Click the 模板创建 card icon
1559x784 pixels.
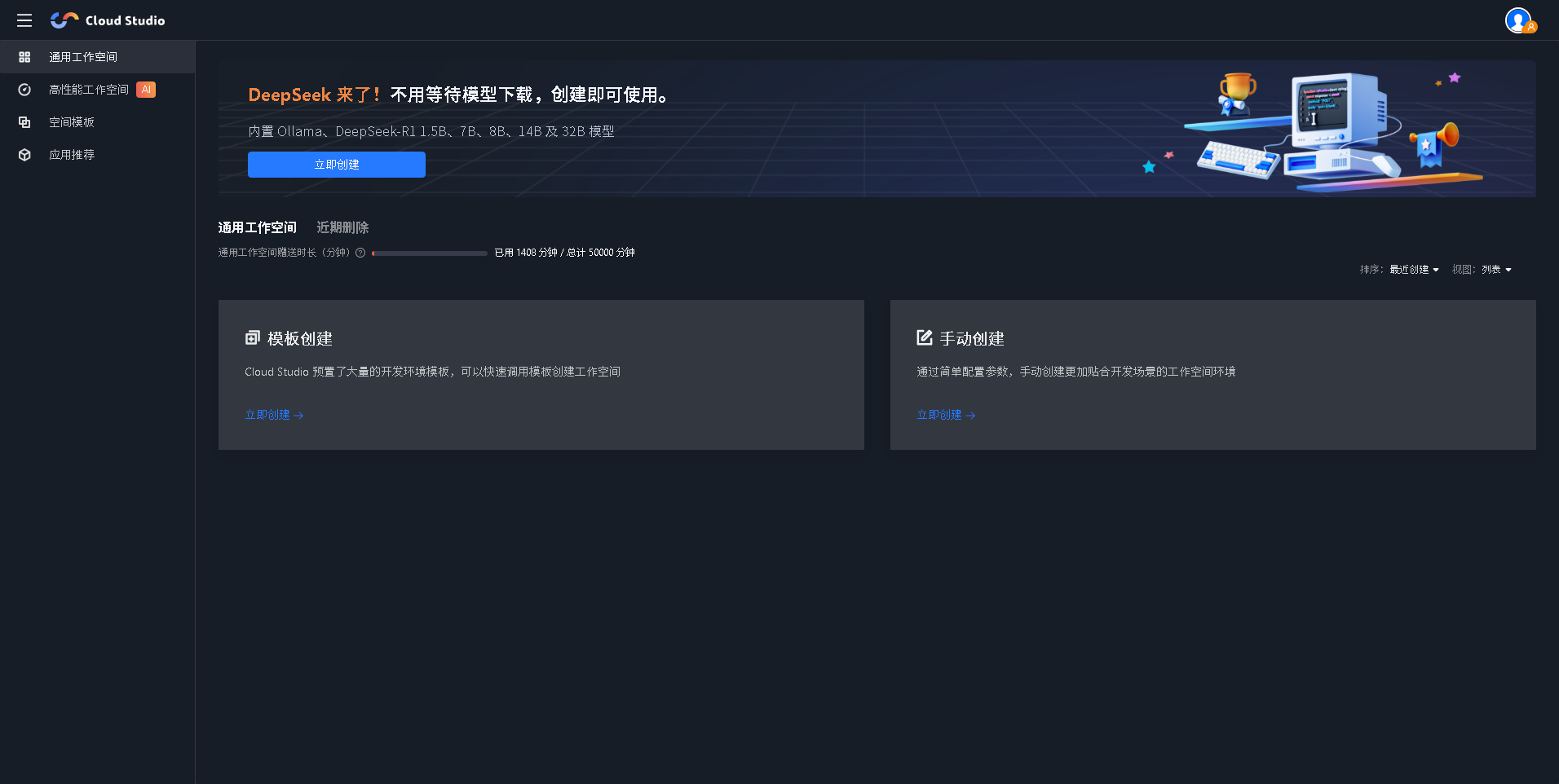(x=253, y=337)
